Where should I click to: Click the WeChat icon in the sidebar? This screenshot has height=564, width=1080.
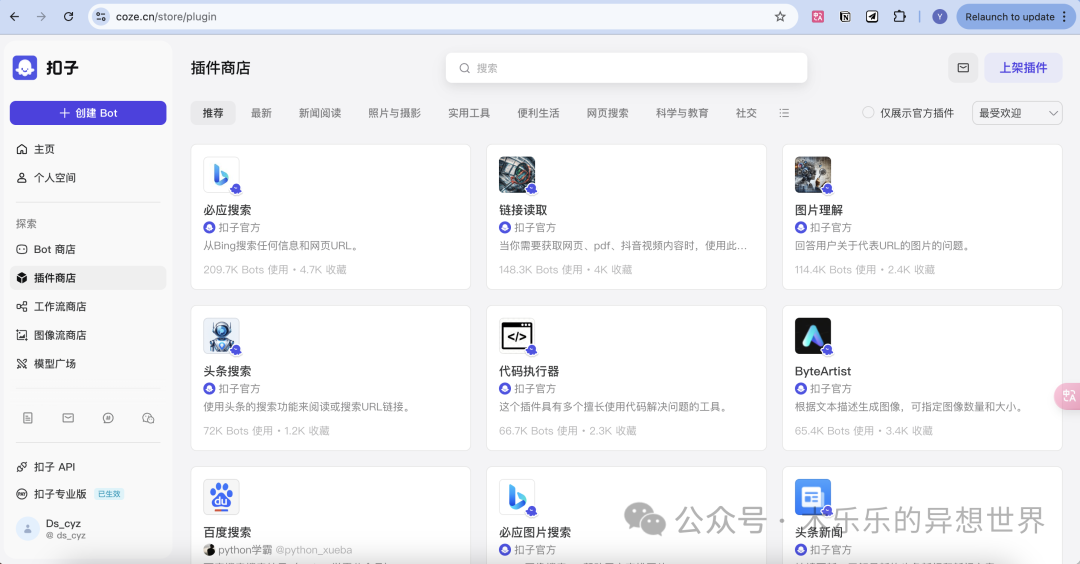(148, 418)
